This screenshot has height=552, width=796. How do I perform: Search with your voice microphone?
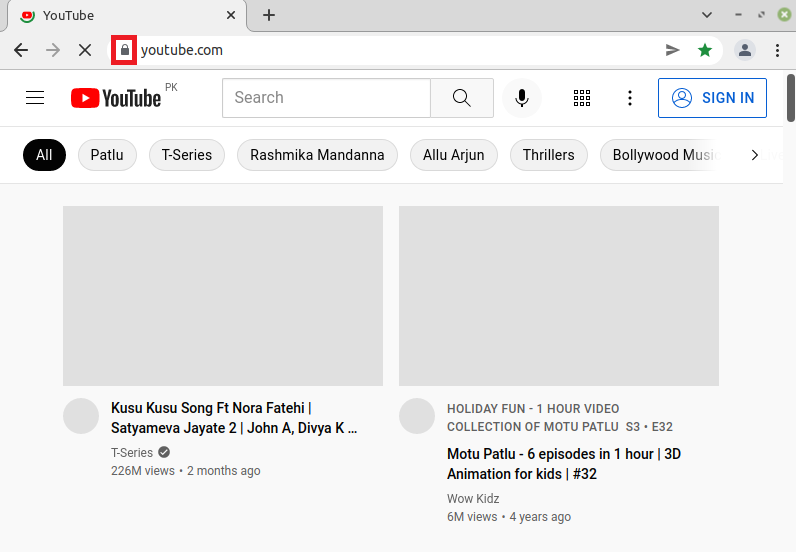[x=522, y=98]
